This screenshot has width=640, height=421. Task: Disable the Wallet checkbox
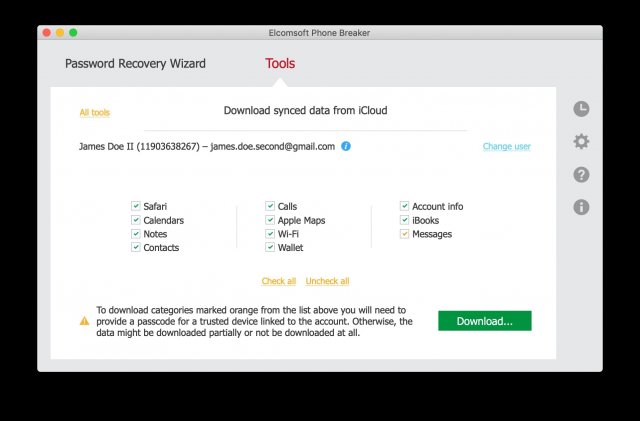coord(270,247)
